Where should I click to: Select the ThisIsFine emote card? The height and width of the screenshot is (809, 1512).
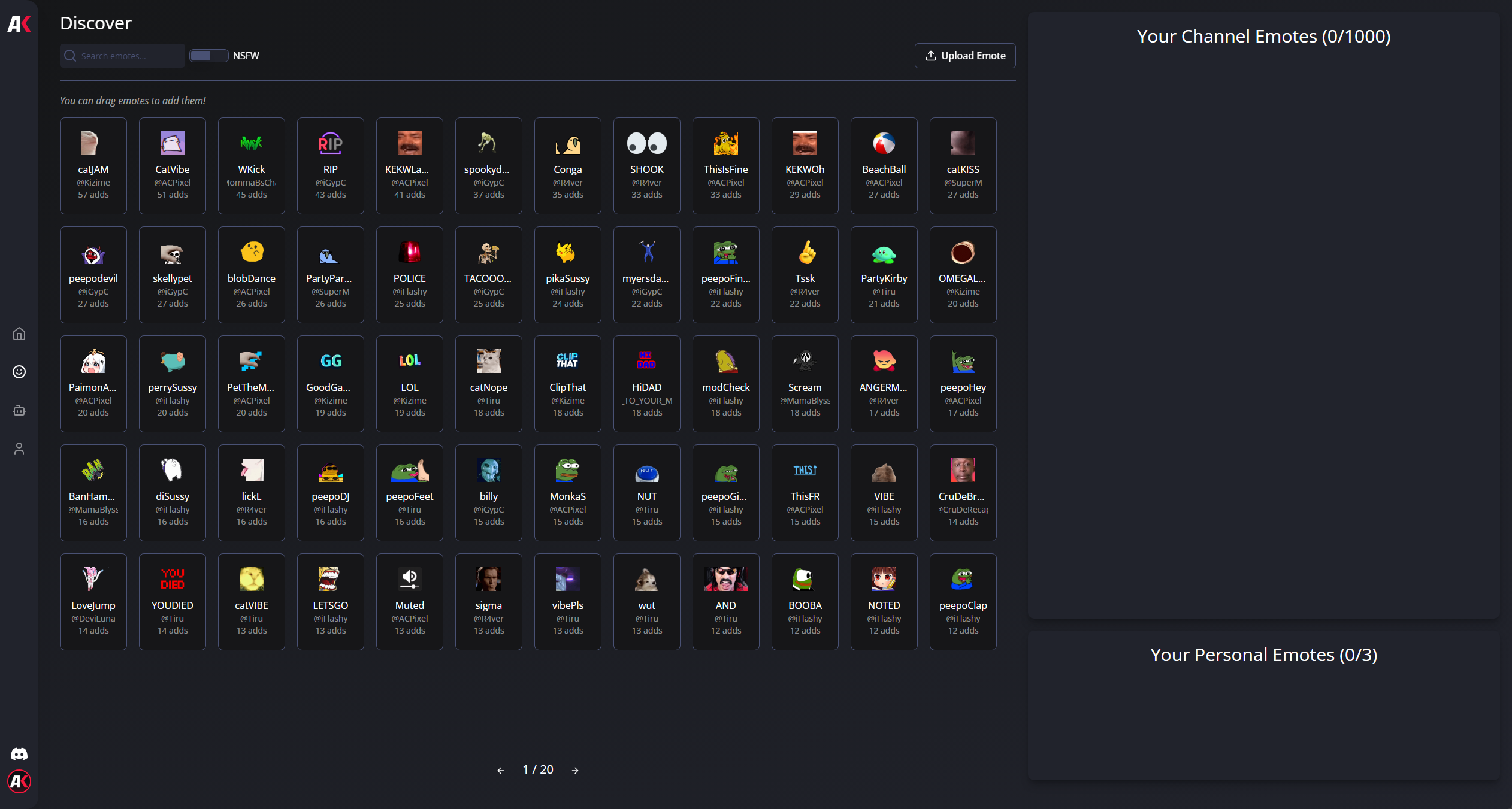(726, 166)
